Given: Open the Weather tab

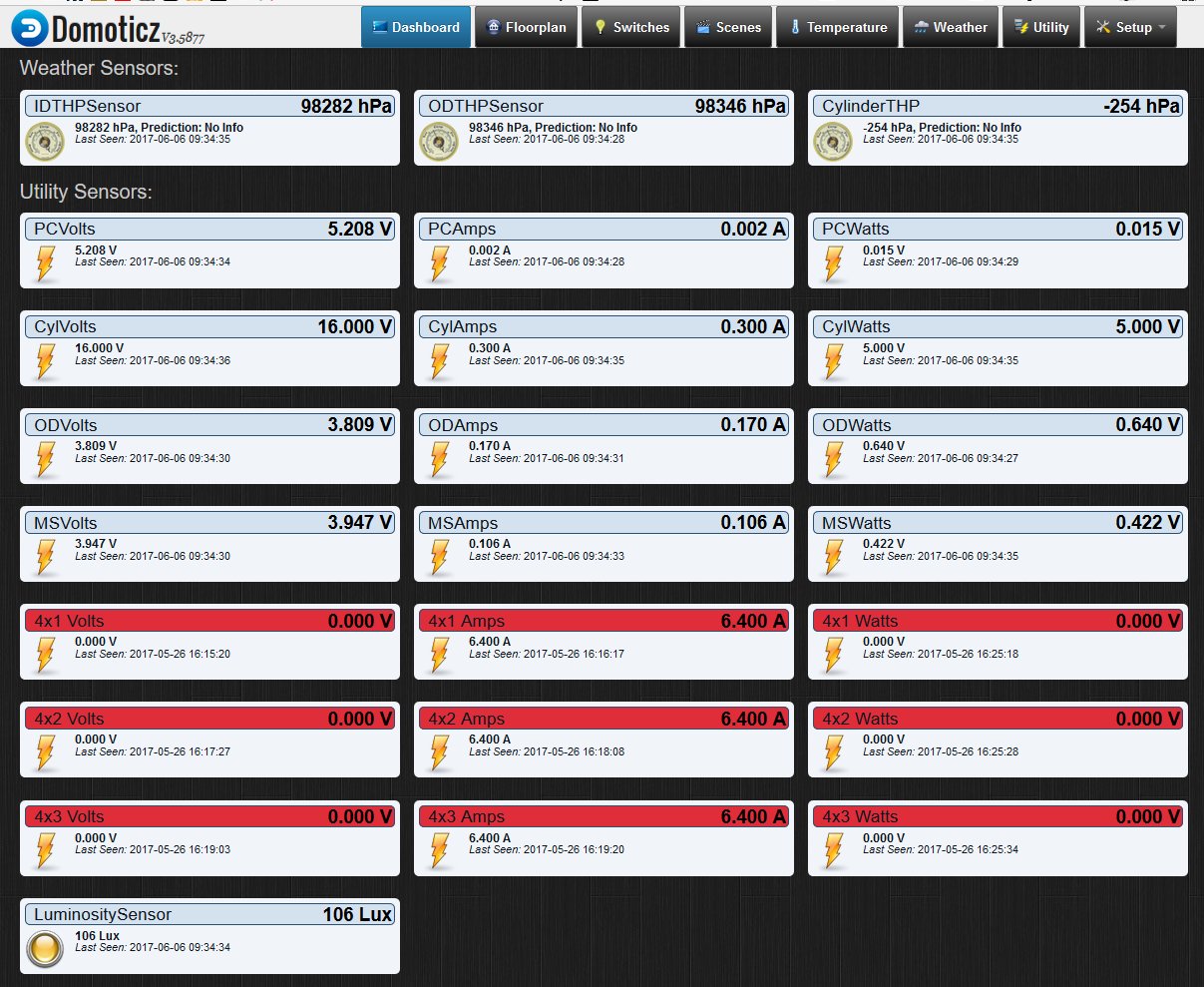Looking at the screenshot, I should point(950,27).
